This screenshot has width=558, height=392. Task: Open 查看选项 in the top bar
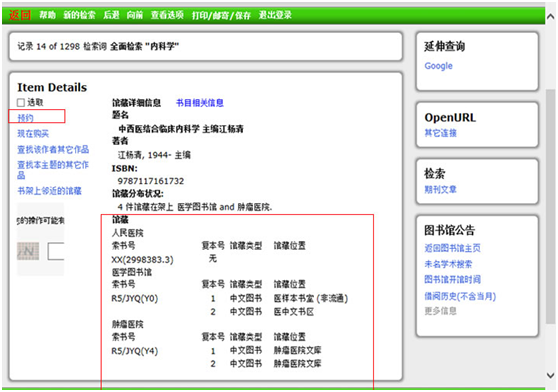pyautogui.click(x=167, y=15)
